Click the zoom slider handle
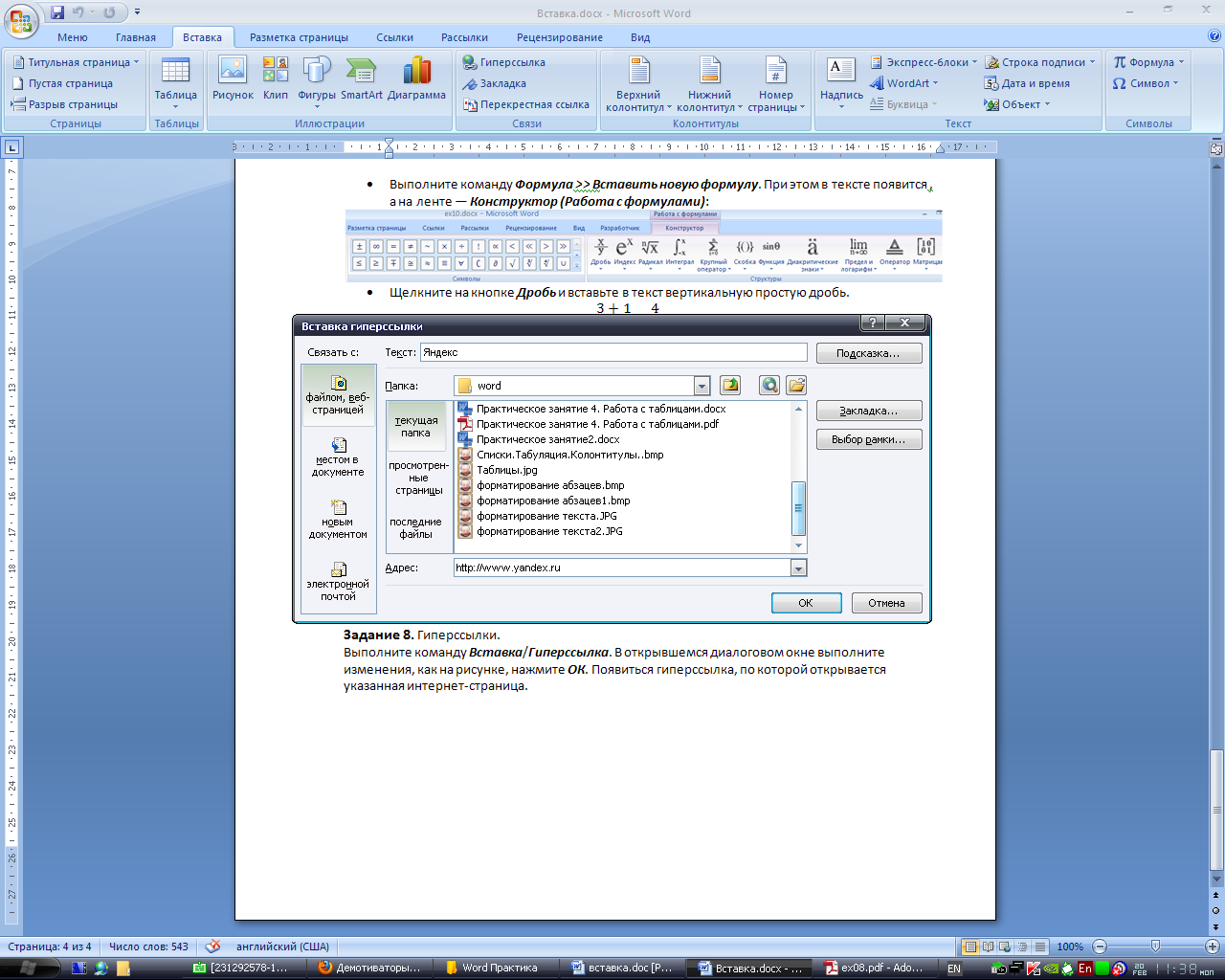1225x980 pixels. point(1155,947)
